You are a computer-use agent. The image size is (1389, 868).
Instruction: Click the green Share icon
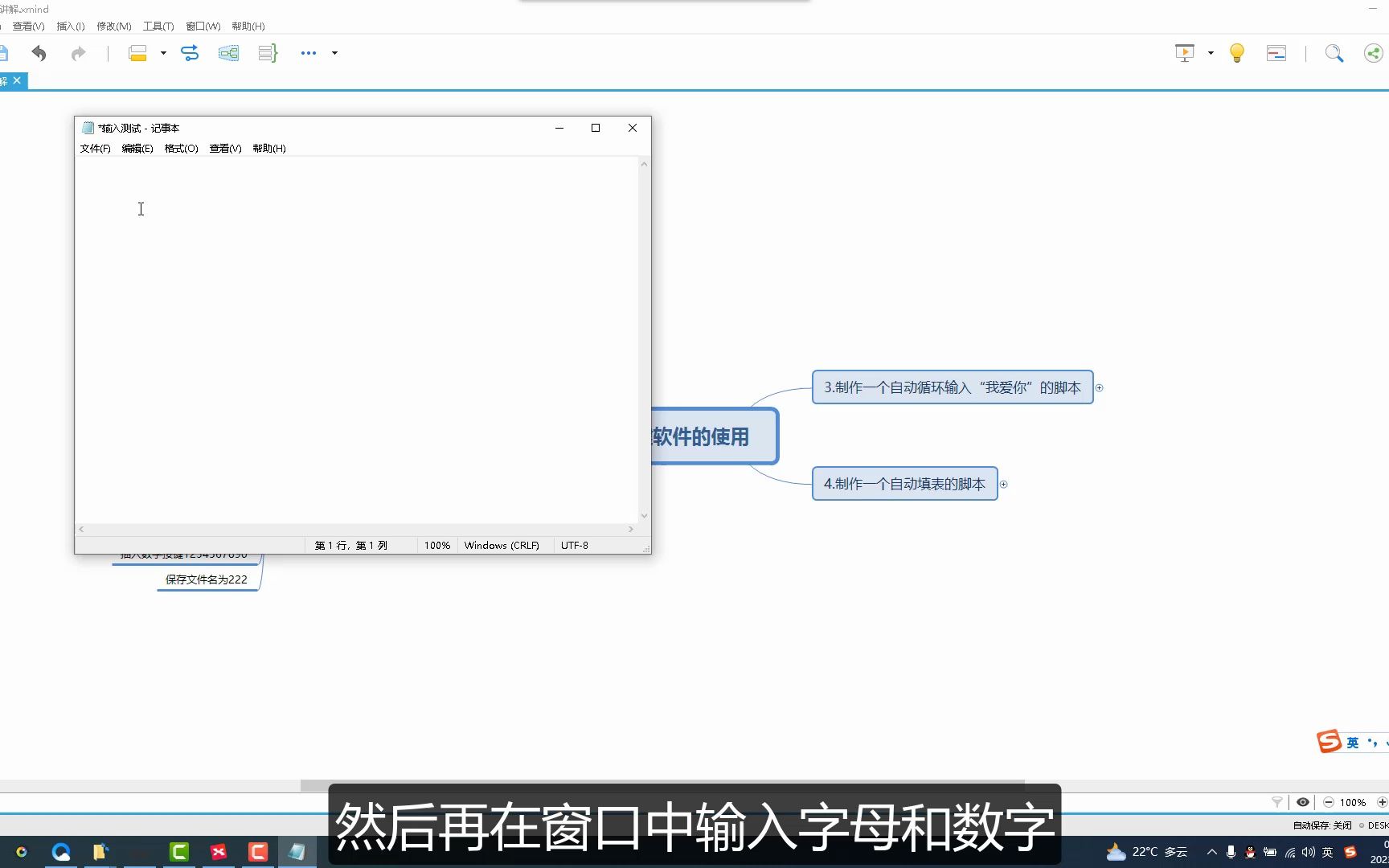(x=1372, y=53)
